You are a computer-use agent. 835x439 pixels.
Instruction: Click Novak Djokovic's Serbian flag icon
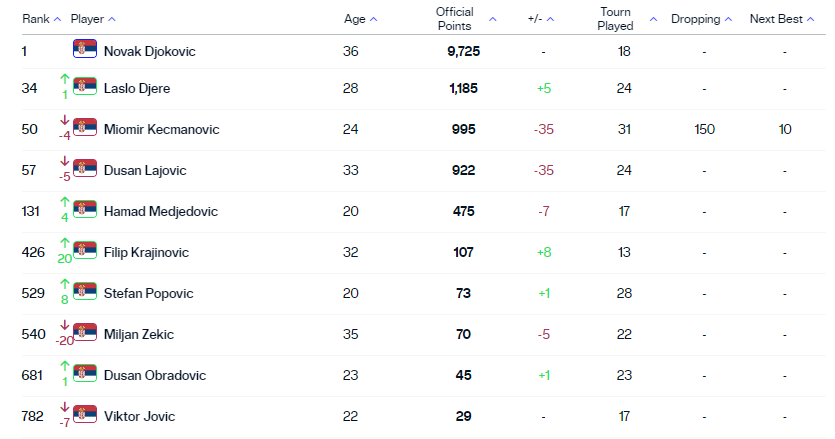click(x=84, y=48)
